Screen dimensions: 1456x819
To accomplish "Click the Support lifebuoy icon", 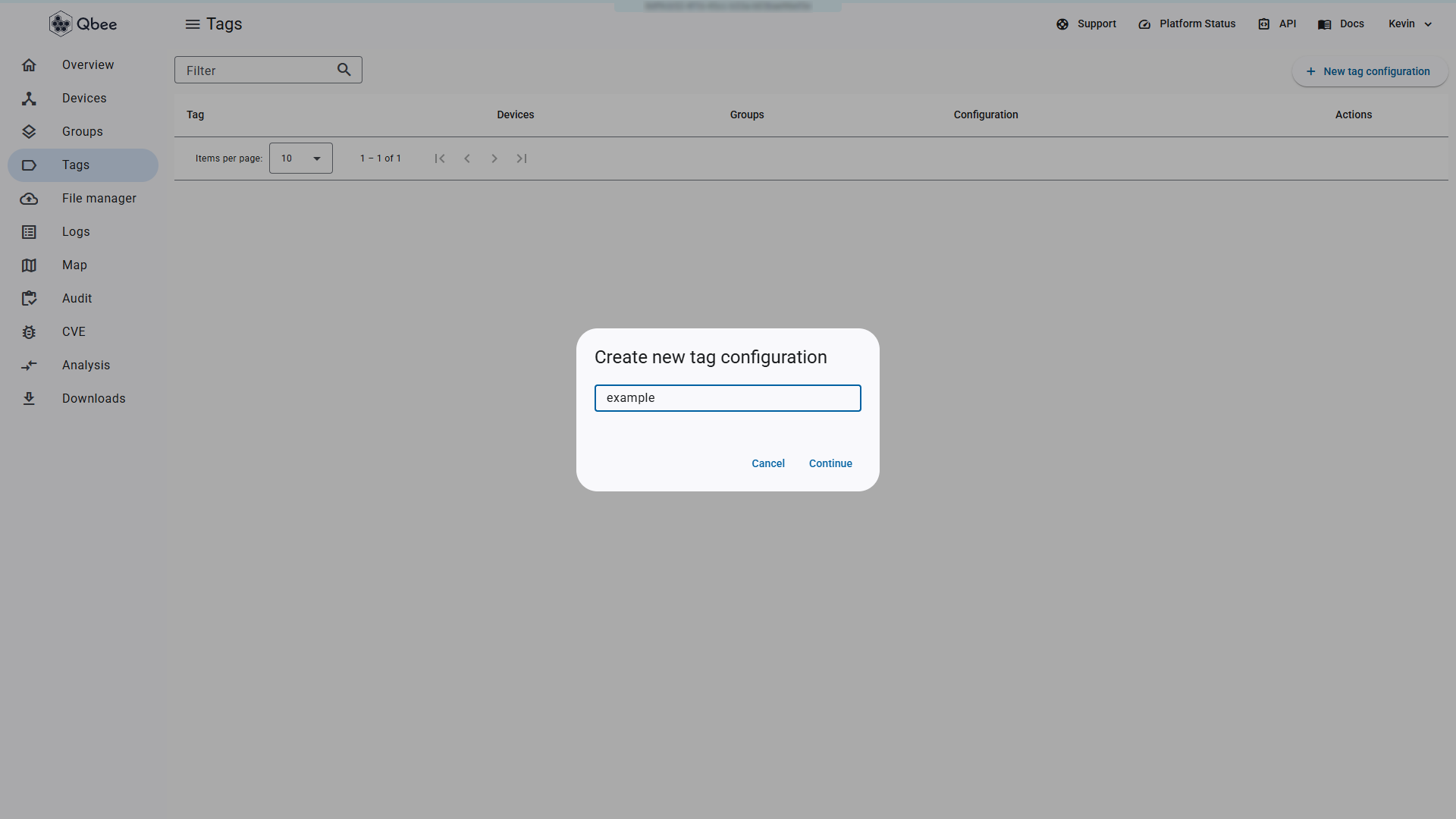I will (1062, 24).
